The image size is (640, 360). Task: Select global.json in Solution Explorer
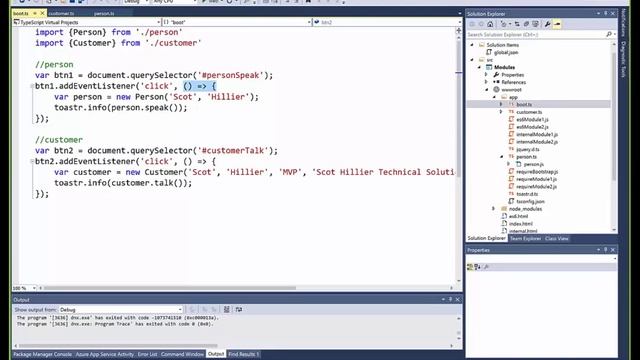[506, 52]
